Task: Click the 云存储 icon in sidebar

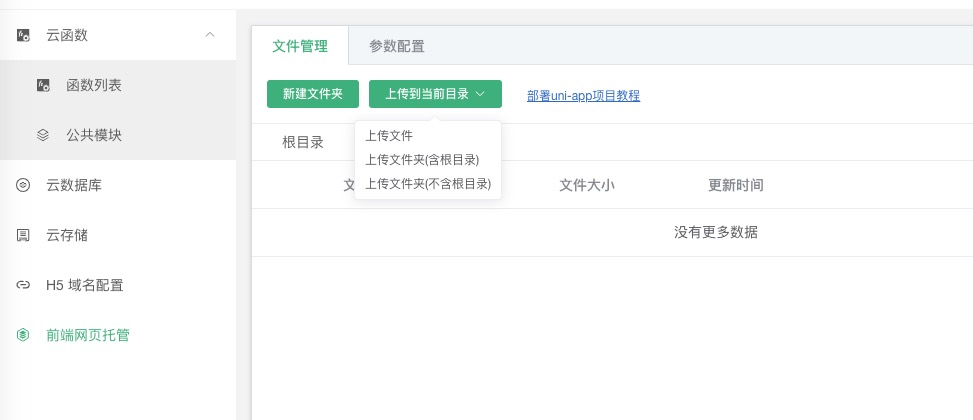Action: click(x=23, y=235)
